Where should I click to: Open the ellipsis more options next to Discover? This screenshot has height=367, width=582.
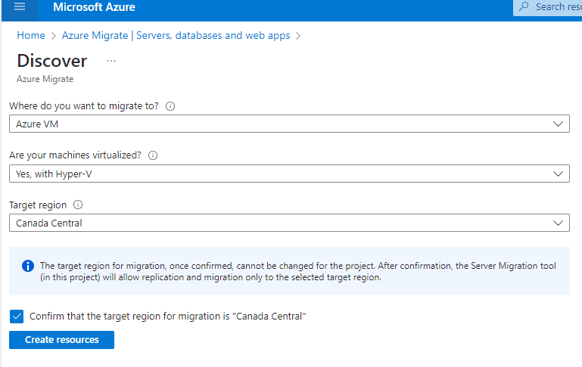pos(111,61)
